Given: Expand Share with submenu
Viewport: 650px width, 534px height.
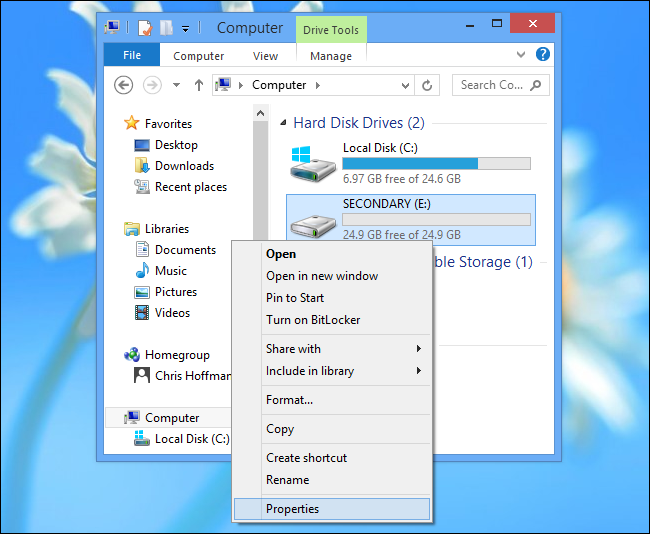Looking at the screenshot, I should [x=332, y=349].
